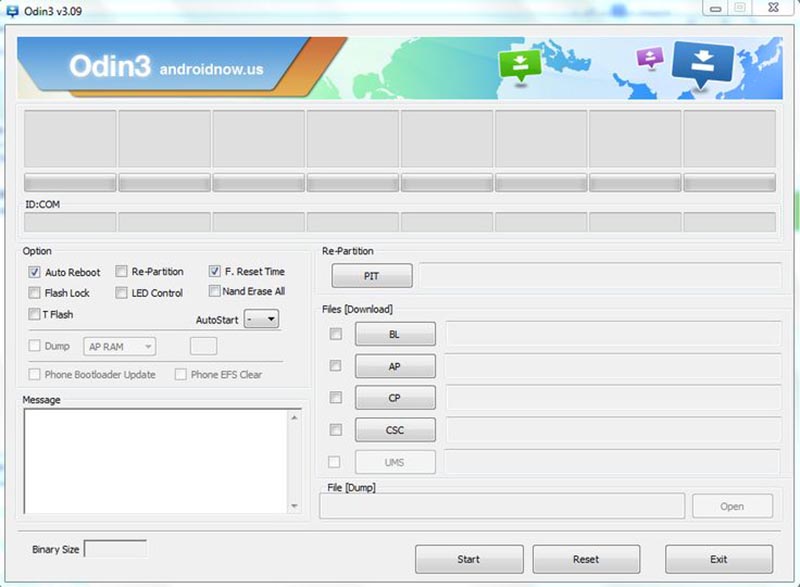The height and width of the screenshot is (587, 800).
Task: Click inside the Message log box
Action: pyautogui.click(x=156, y=461)
